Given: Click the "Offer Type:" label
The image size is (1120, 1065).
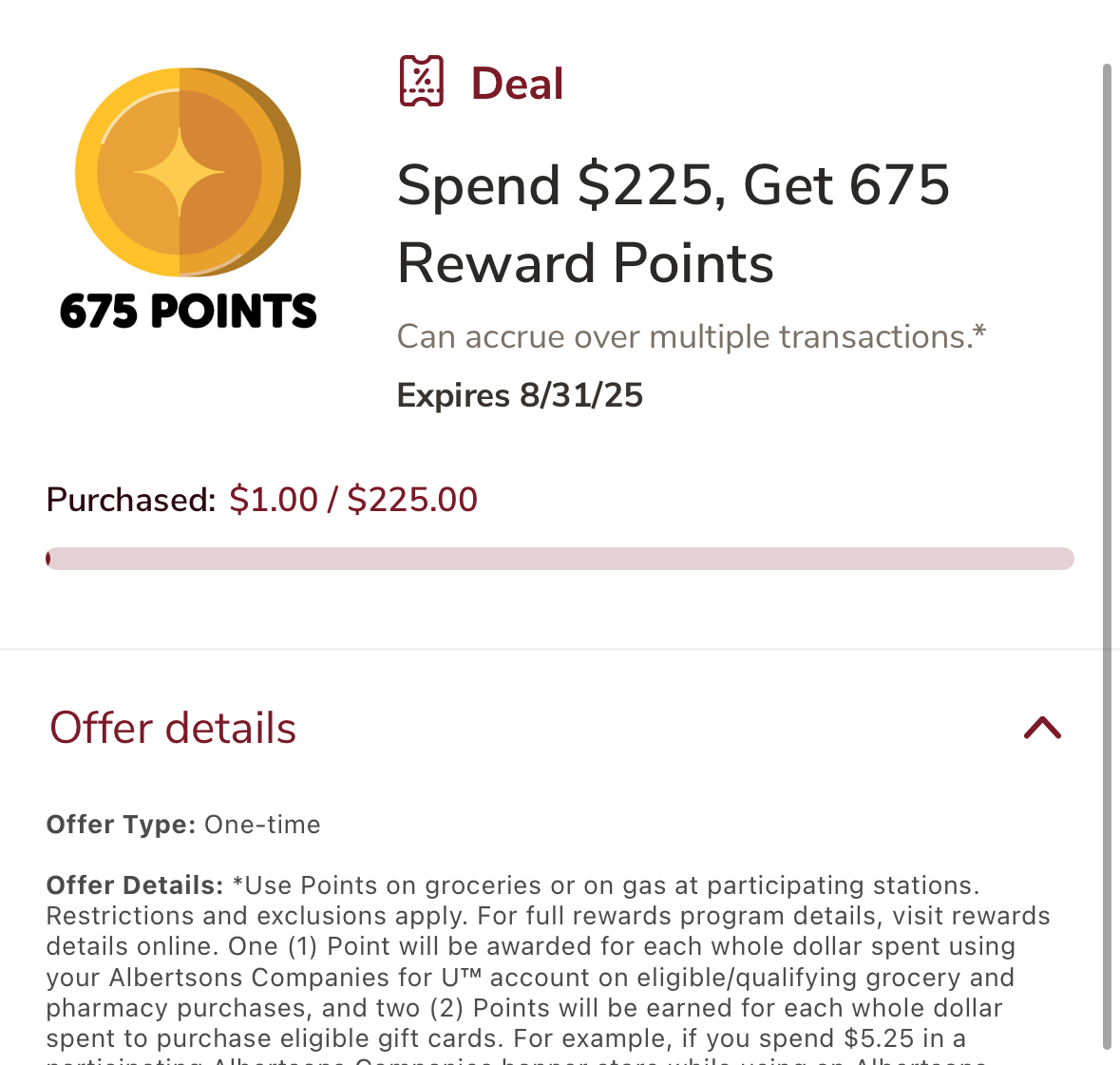Looking at the screenshot, I should [x=121, y=825].
